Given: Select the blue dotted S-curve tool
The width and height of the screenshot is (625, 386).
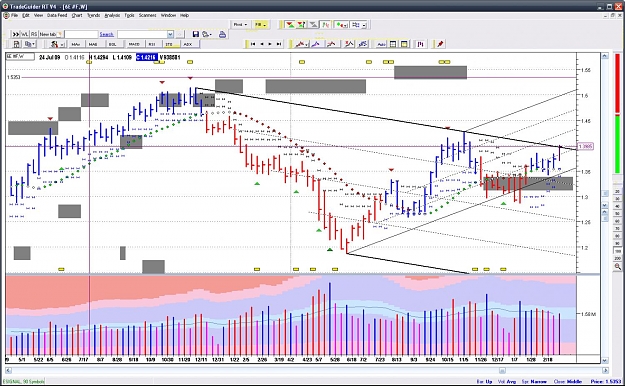Looking at the screenshot, I should point(363,44).
